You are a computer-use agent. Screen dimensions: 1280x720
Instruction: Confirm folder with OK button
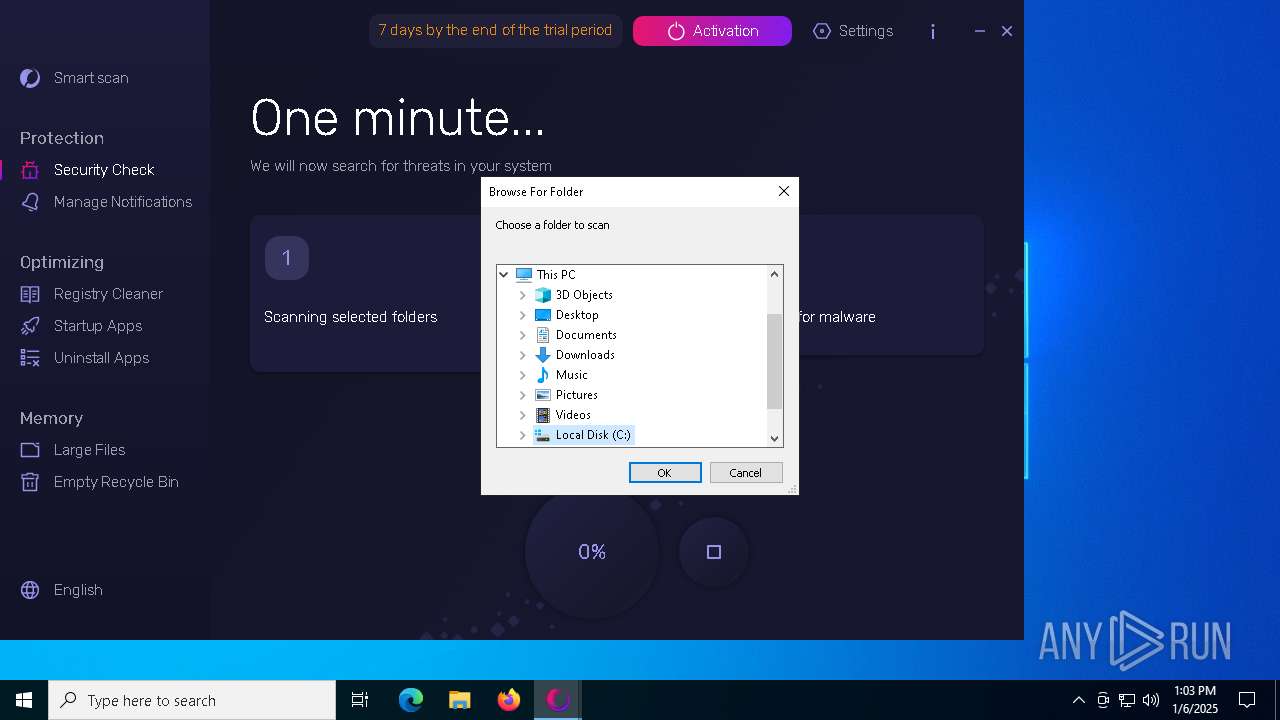pos(665,473)
